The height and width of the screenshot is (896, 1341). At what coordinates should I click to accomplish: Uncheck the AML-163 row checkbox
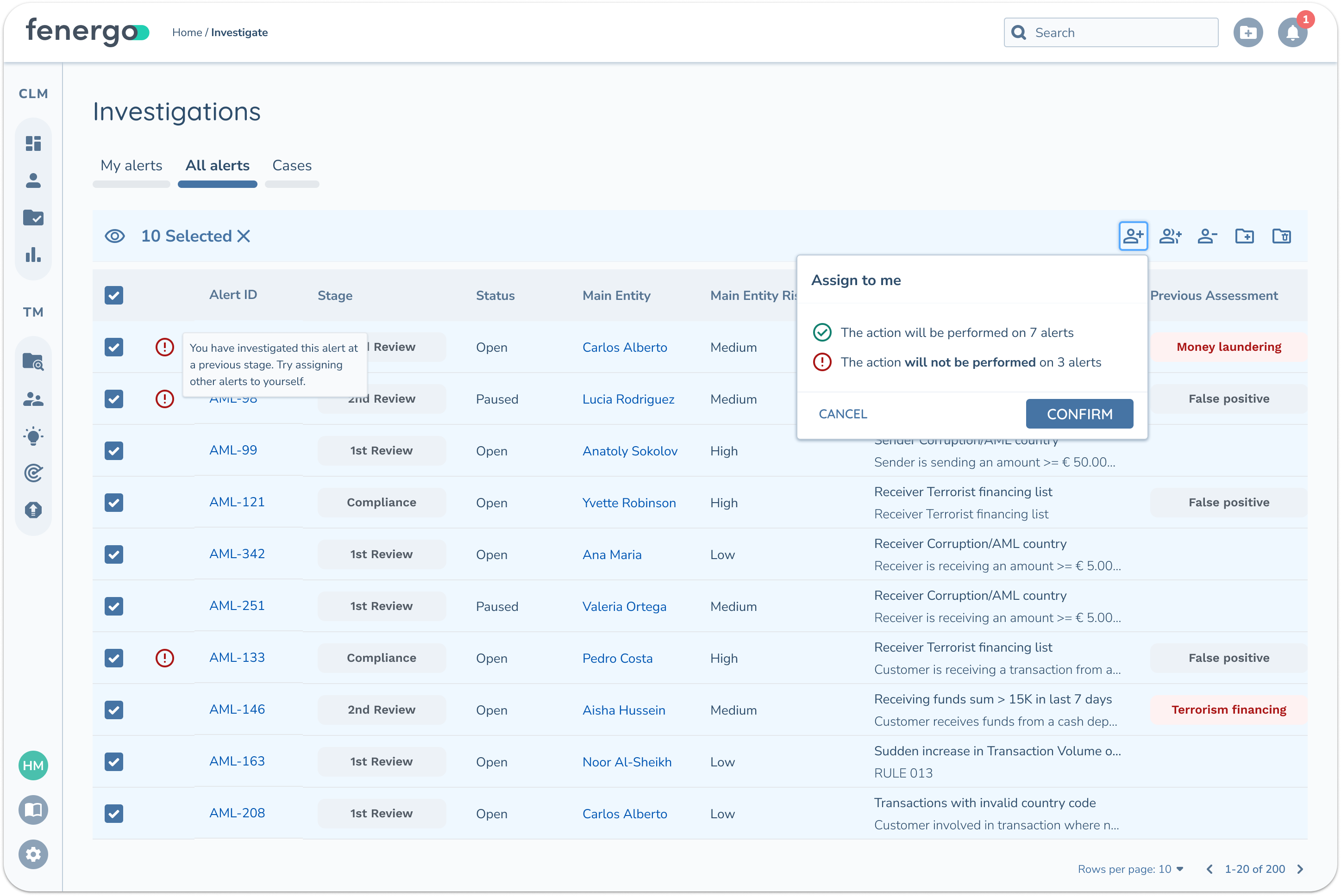tap(114, 762)
